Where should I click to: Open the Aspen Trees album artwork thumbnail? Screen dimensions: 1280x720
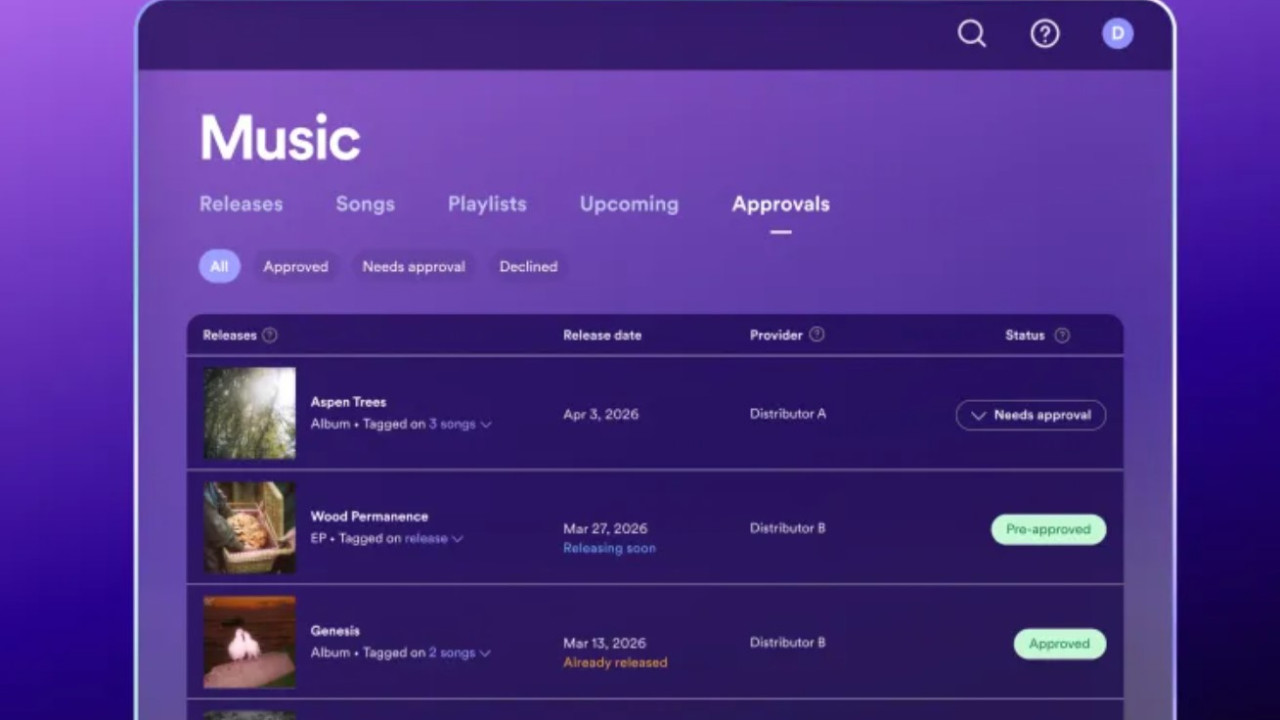coord(249,413)
